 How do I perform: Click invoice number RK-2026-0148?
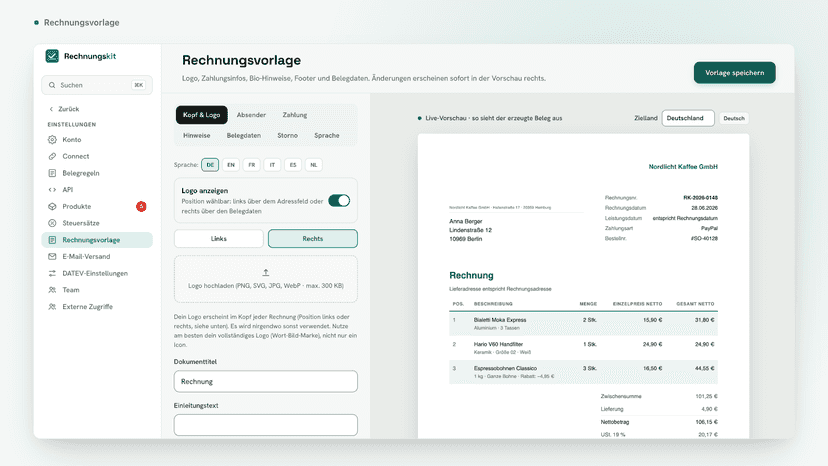click(x=700, y=198)
